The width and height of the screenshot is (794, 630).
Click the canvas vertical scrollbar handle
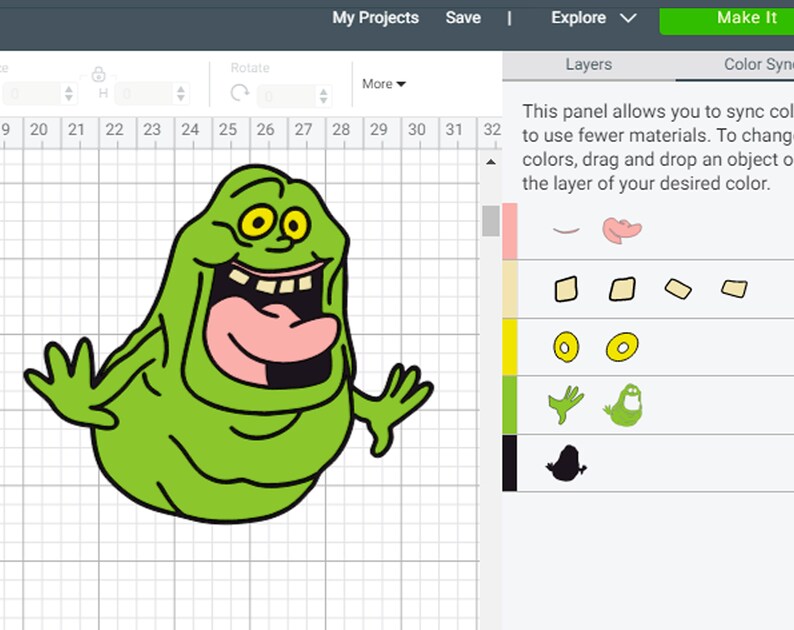coord(490,221)
